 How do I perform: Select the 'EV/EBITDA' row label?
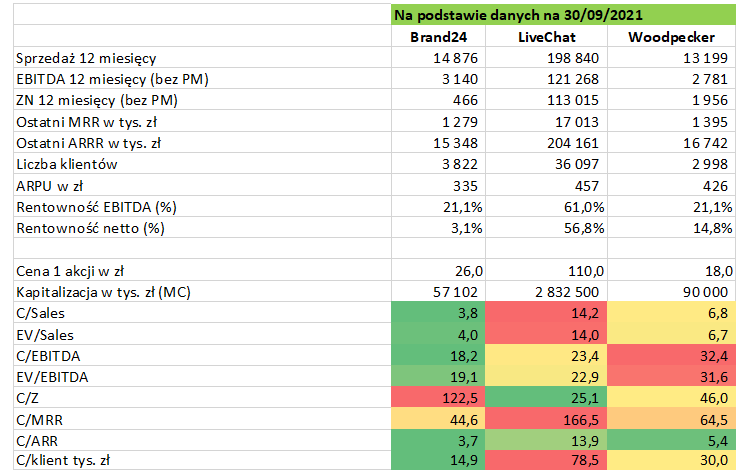point(52,377)
